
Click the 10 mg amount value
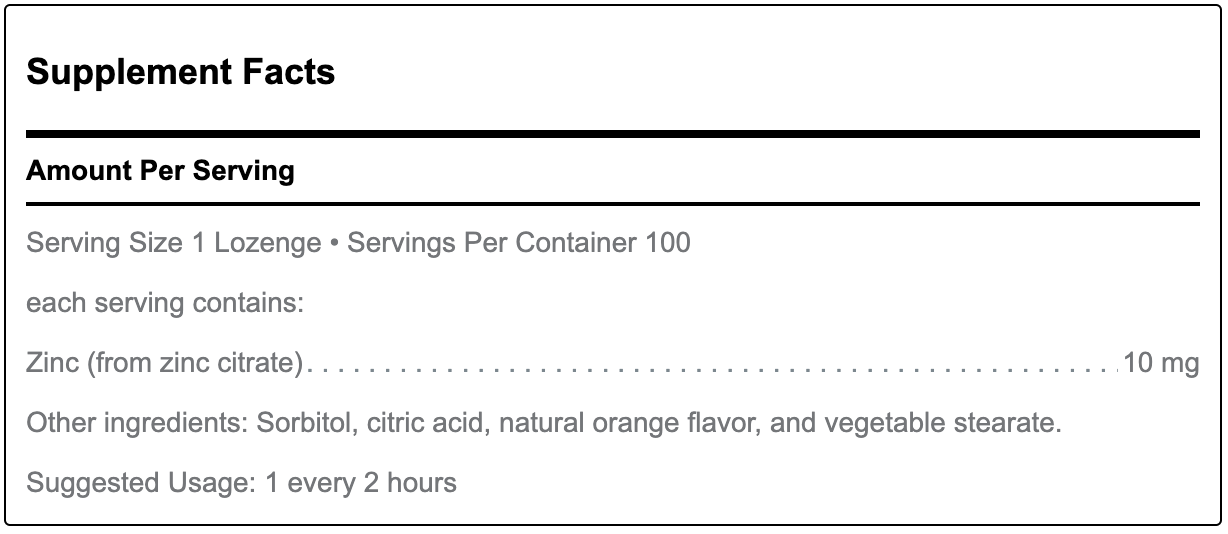[x=1160, y=363]
